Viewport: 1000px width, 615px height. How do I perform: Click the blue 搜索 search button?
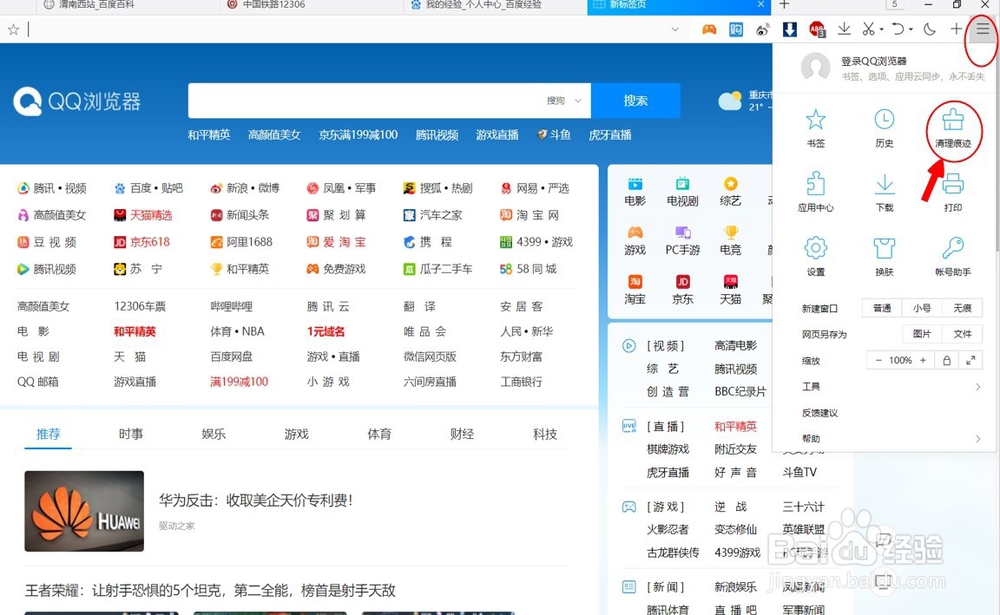[635, 101]
